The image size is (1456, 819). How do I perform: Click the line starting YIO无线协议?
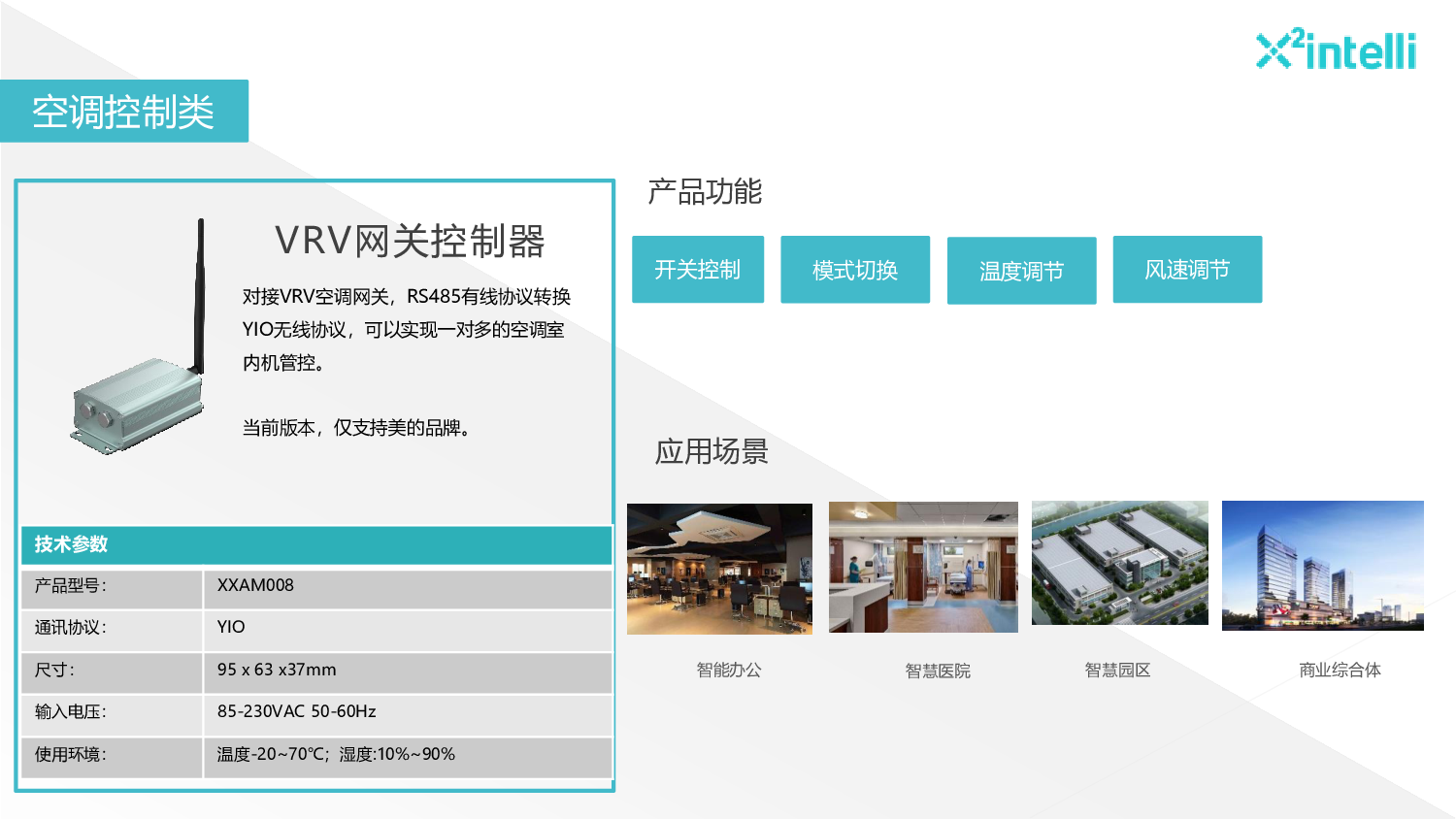click(x=403, y=330)
